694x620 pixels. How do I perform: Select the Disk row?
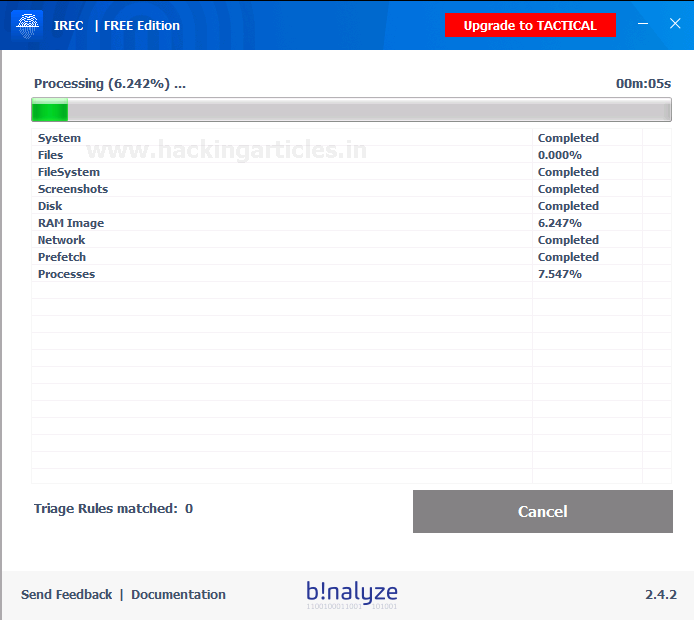pyautogui.click(x=351, y=206)
